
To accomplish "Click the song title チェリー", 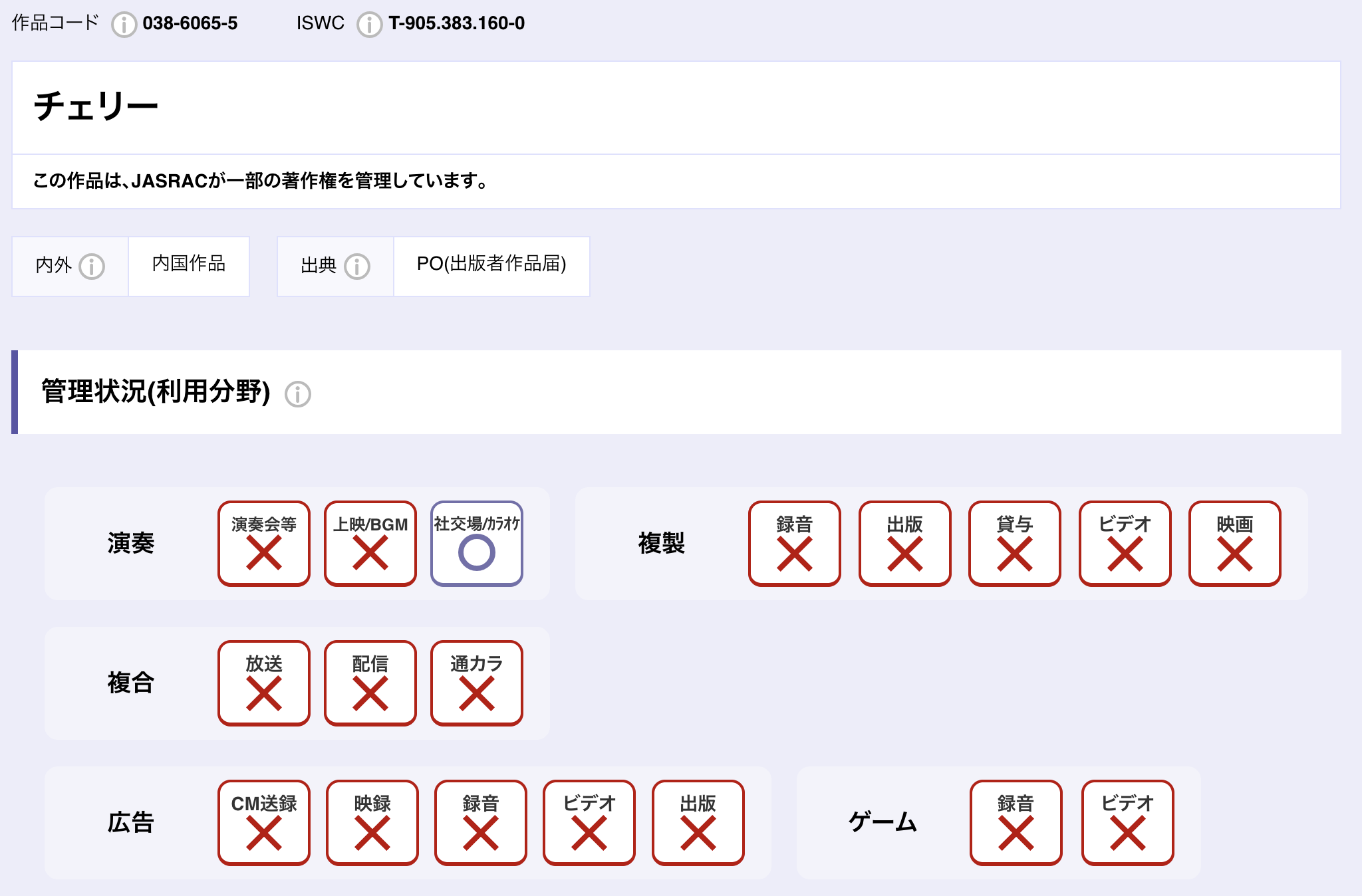I will (x=96, y=106).
